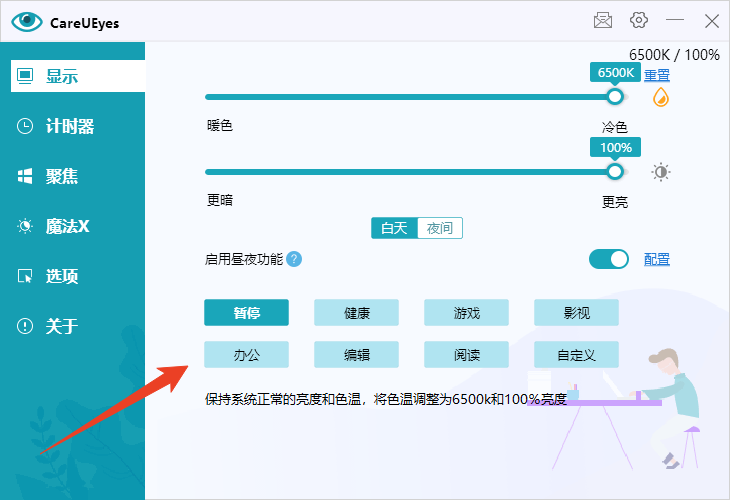
Task: Open the 计时器 timer section
Action: [x=70, y=126]
